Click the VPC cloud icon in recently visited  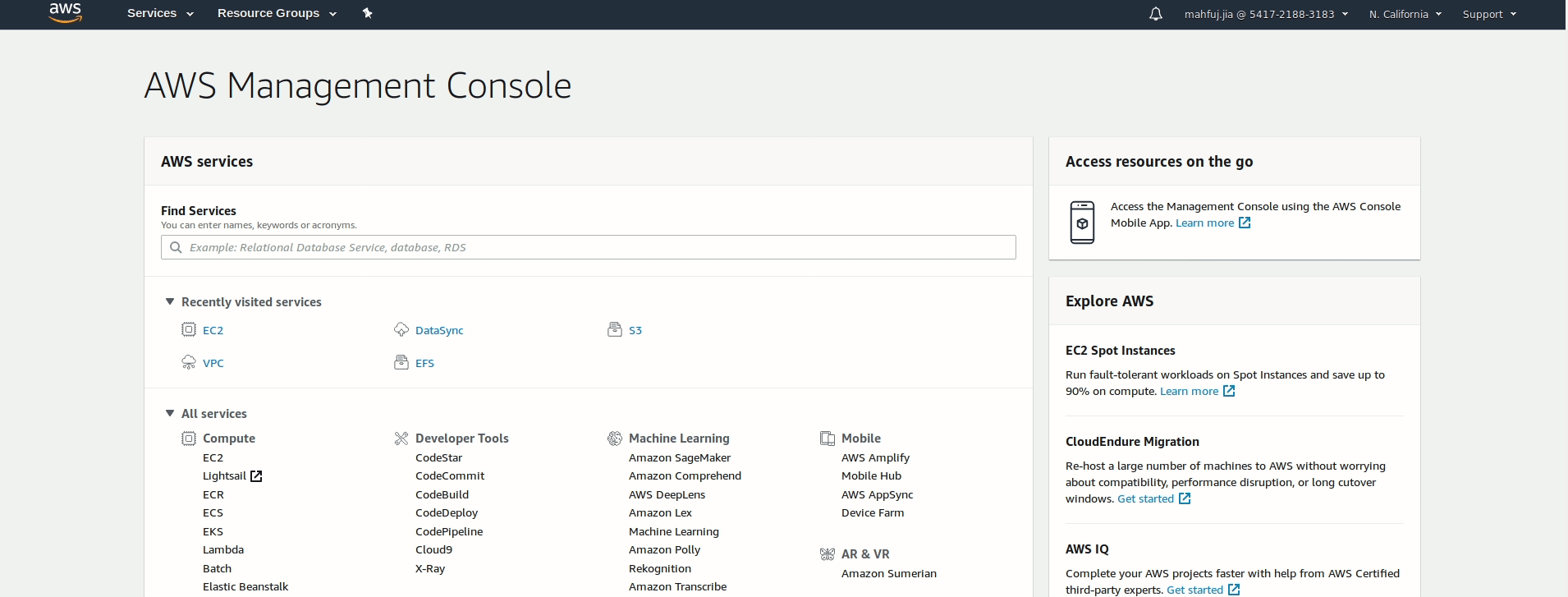[189, 362]
